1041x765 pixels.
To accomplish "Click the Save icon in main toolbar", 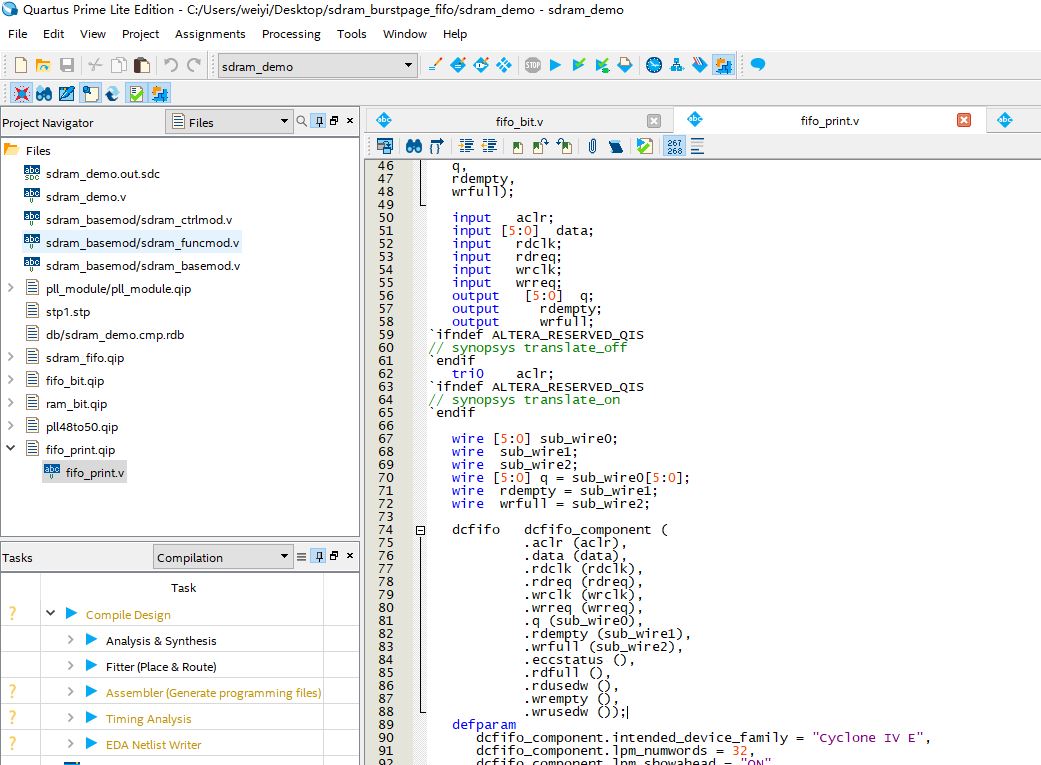I will pyautogui.click(x=67, y=65).
